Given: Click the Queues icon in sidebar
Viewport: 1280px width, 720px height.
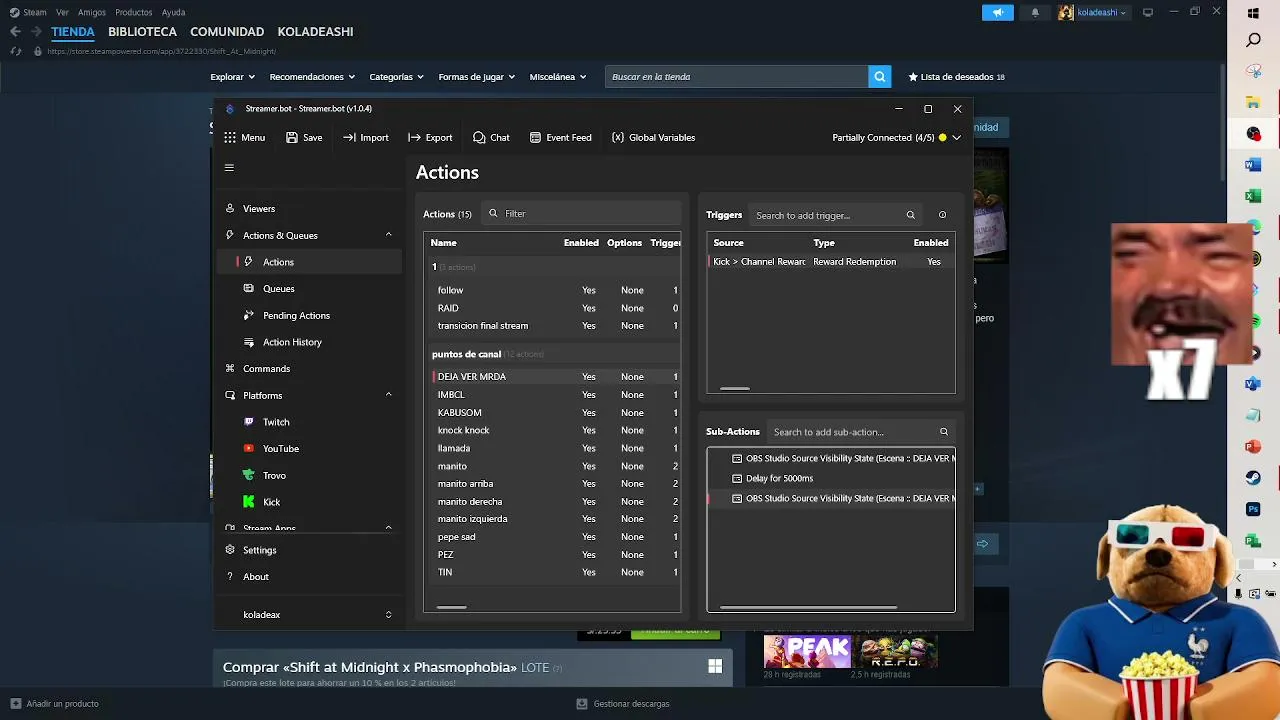Looking at the screenshot, I should click(249, 289).
